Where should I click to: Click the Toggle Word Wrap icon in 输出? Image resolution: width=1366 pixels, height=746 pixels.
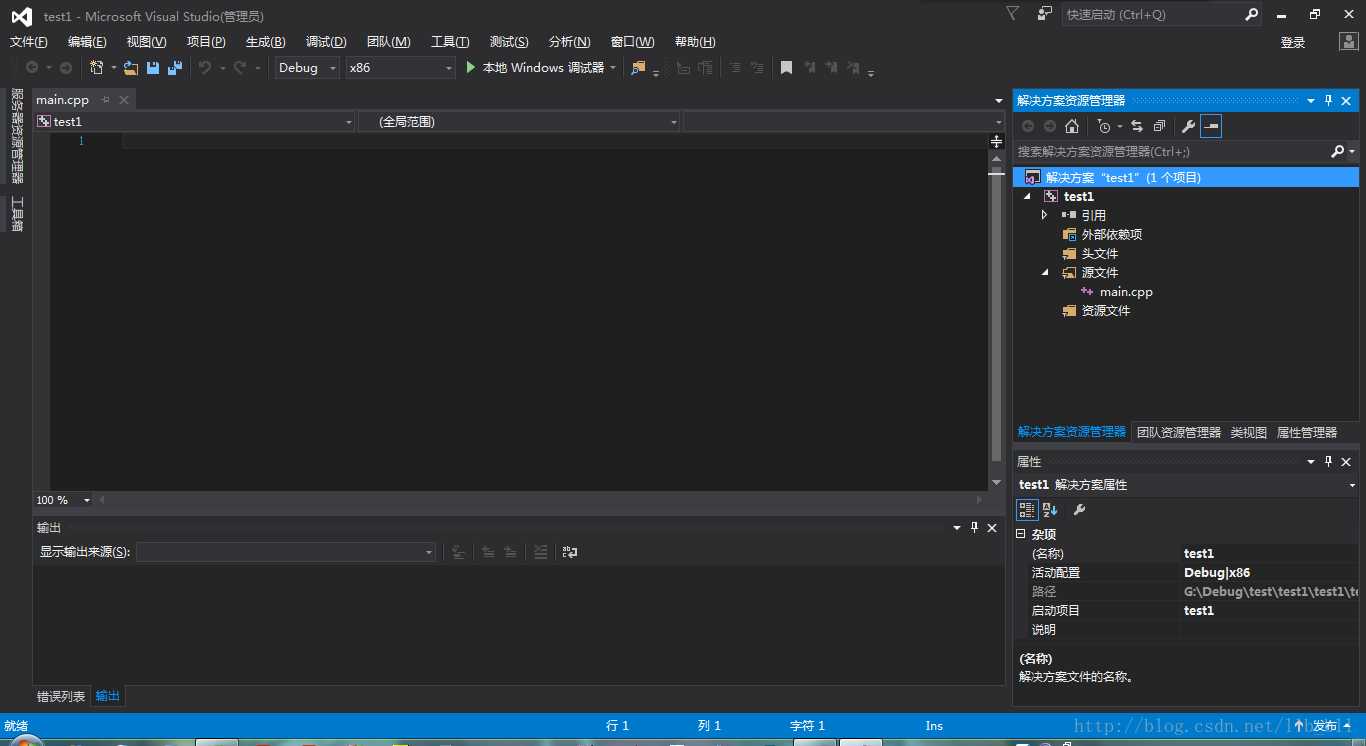[570, 552]
